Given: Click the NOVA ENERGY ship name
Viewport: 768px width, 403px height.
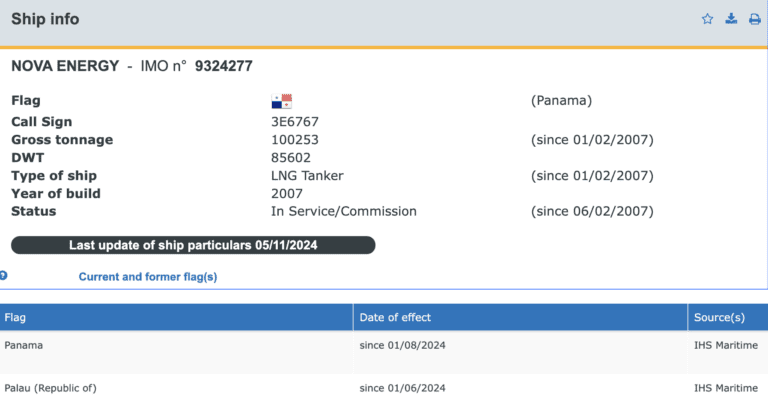Looking at the screenshot, I should tap(66, 66).
